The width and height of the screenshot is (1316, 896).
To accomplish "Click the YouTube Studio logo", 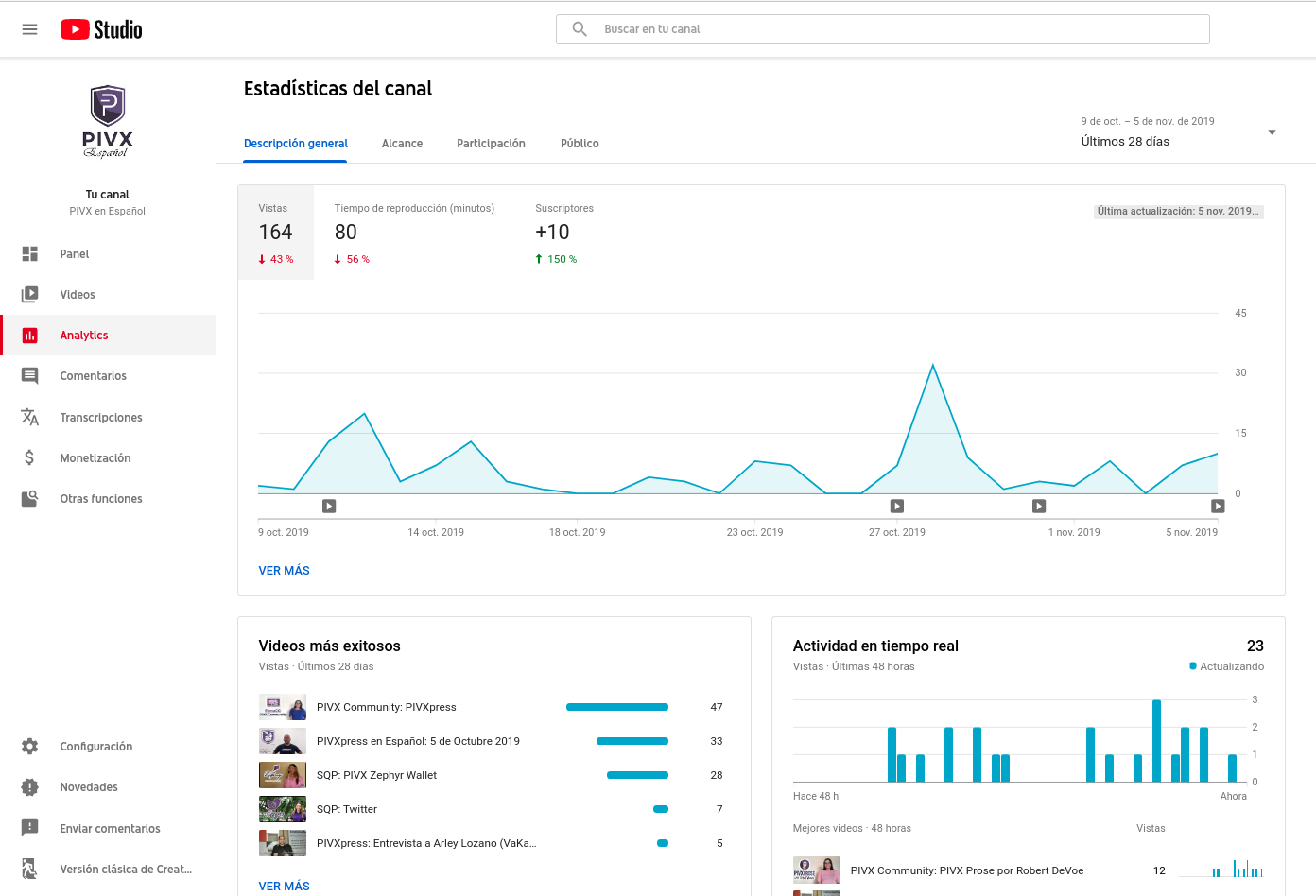I will click(101, 29).
